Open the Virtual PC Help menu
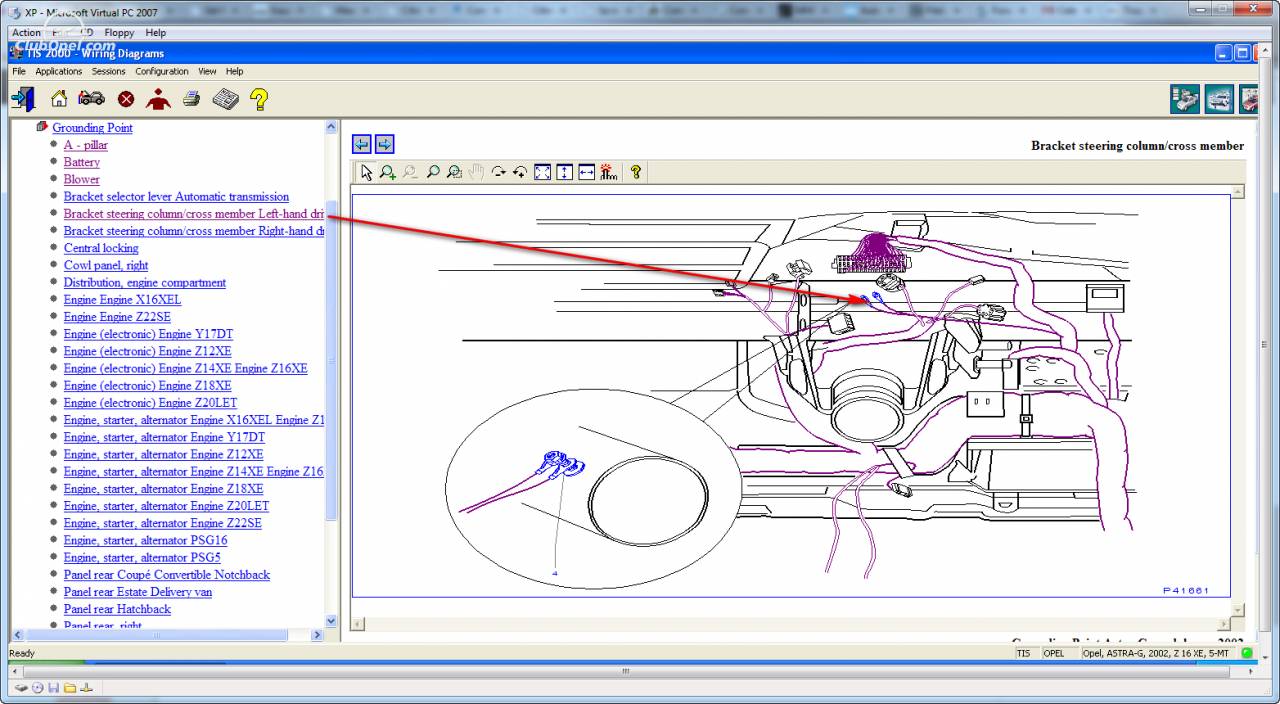Viewport: 1280px width, 704px height. 156,33
